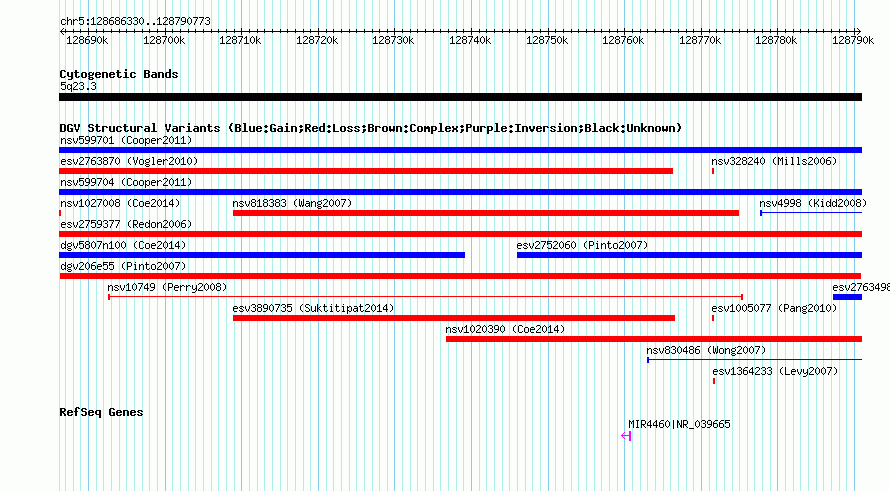Click the DGV Structural Variants track title

370,128
